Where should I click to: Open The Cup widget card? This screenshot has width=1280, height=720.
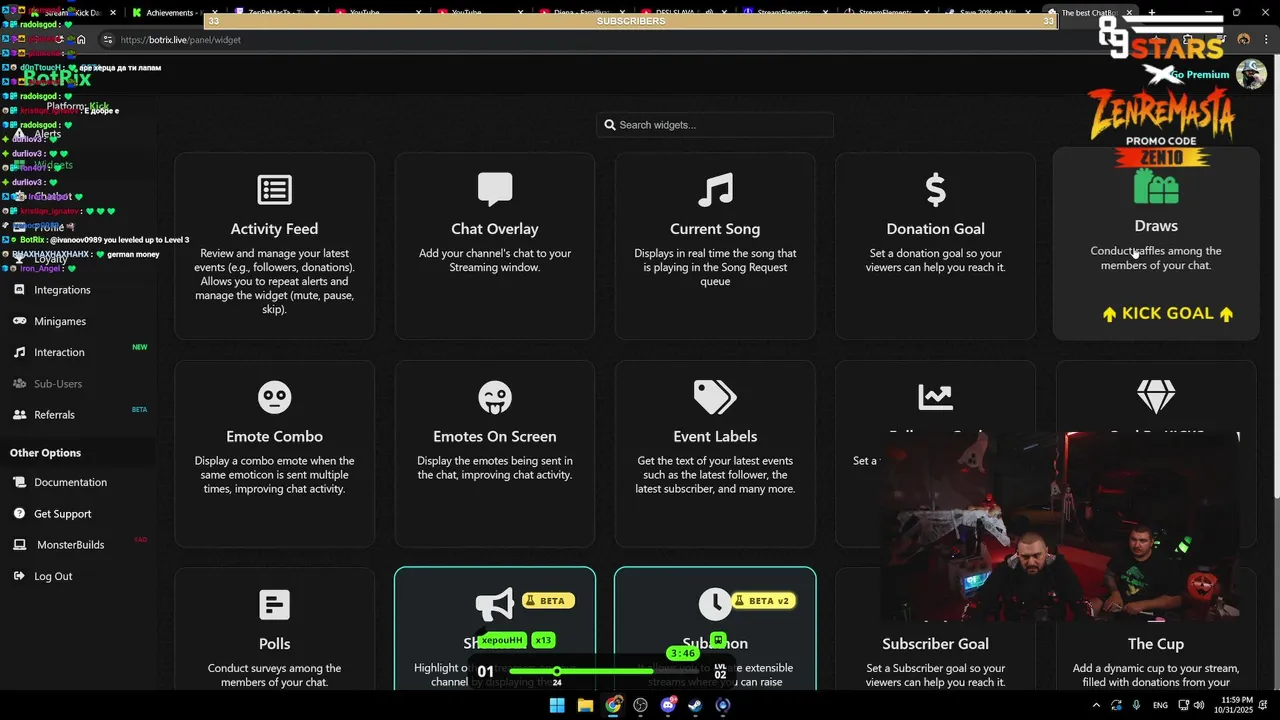[x=1156, y=628]
